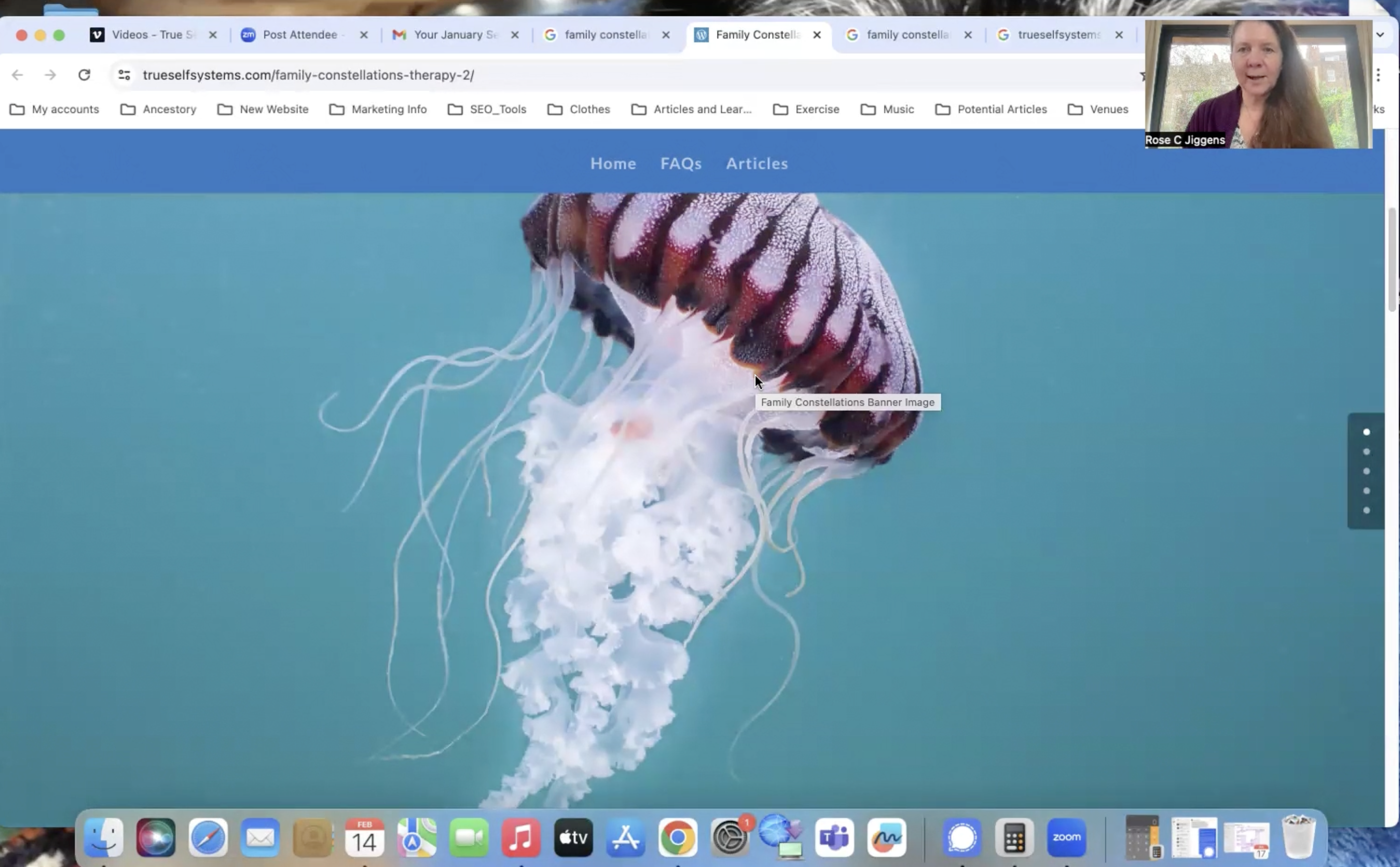Jump to the third section dot
Image resolution: width=1400 pixels, height=867 pixels.
(1366, 471)
